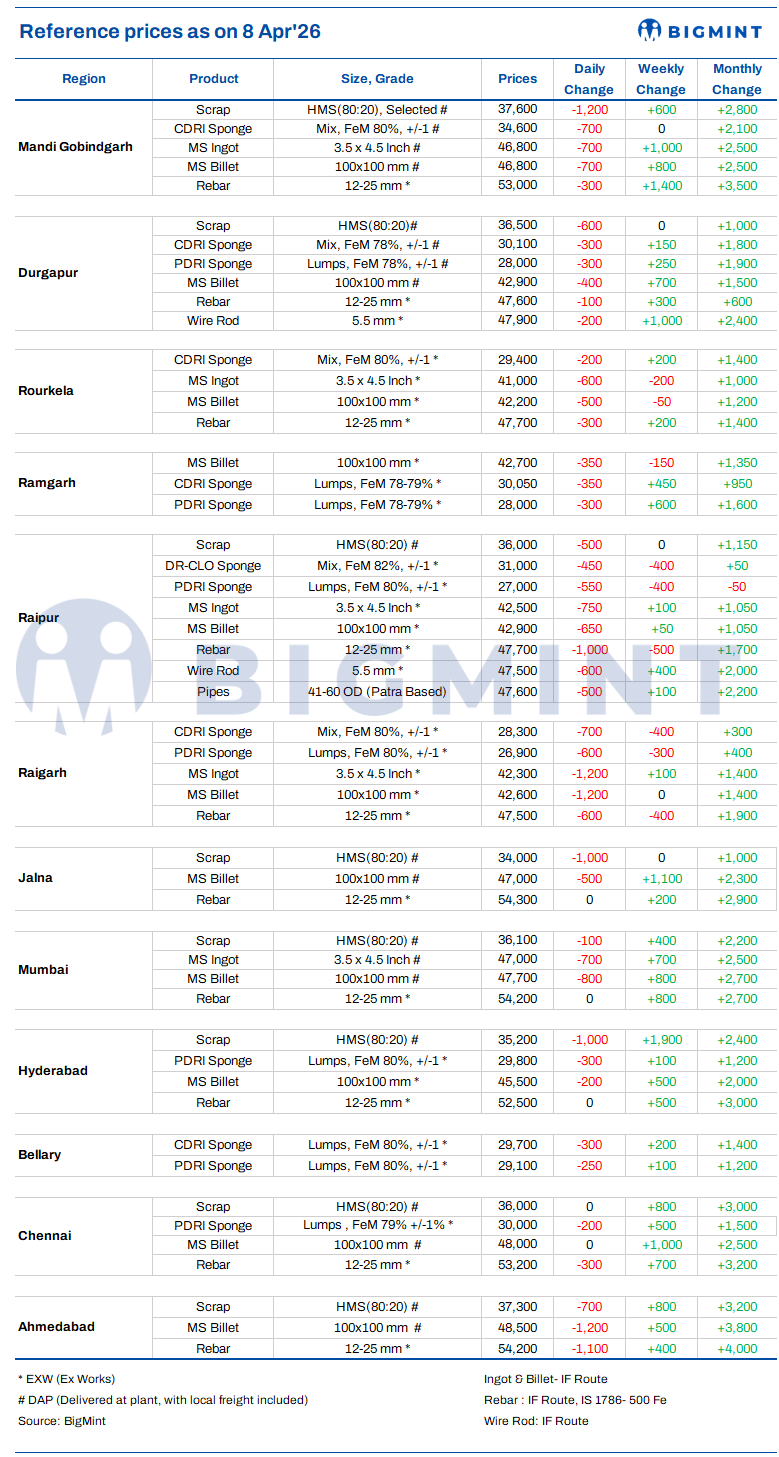Click the 'Reference prices as on 8 Apr'26' title

coord(170,32)
